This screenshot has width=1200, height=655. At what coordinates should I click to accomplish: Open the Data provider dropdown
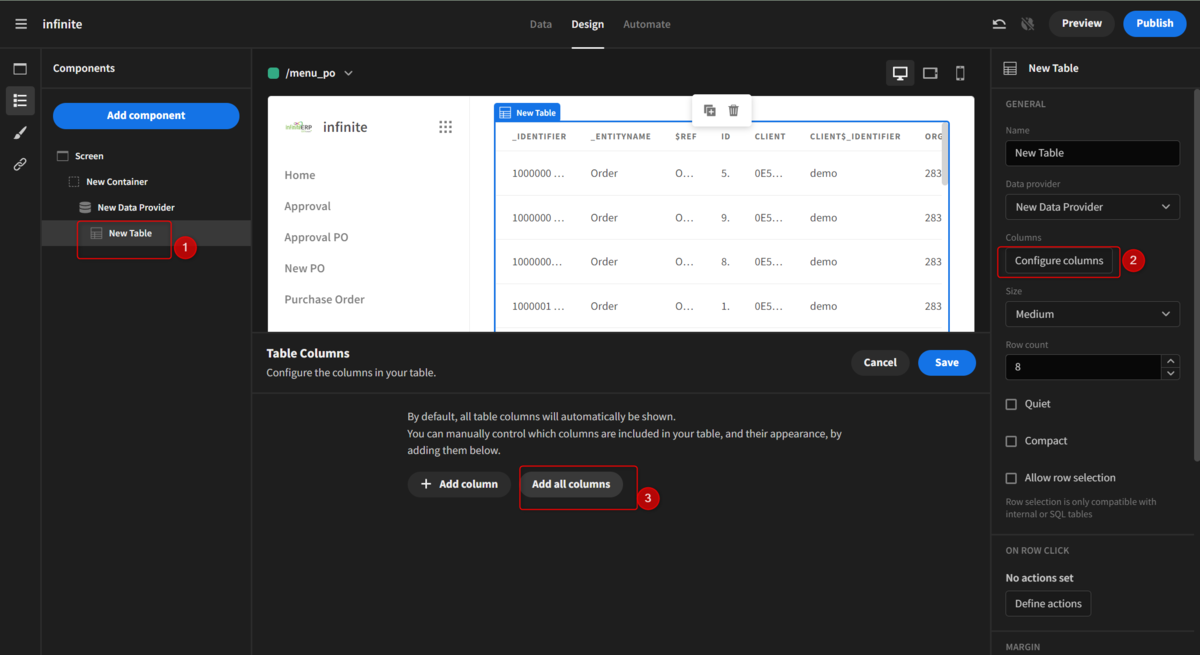[1092, 207]
